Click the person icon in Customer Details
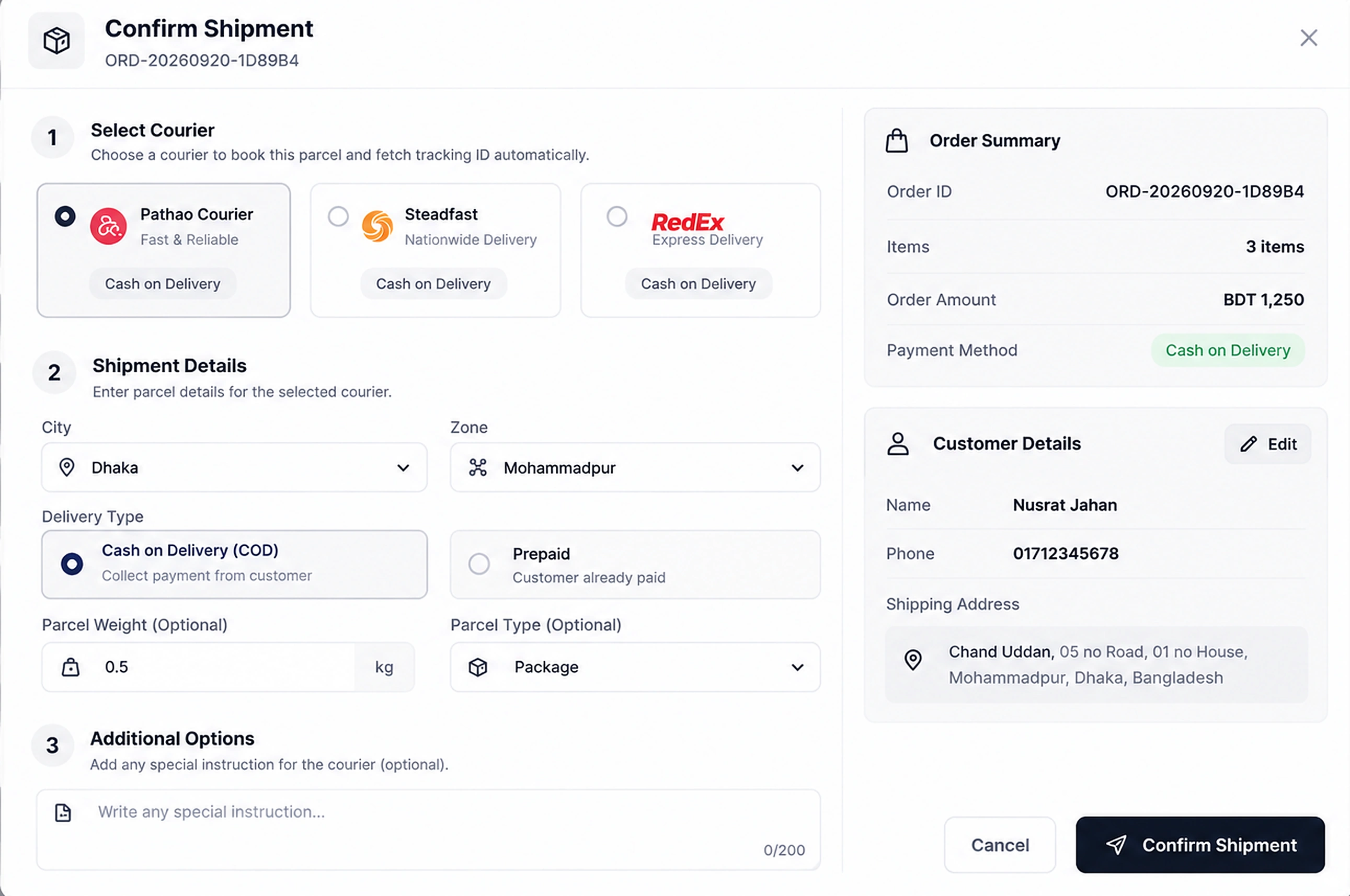Image resolution: width=1350 pixels, height=896 pixels. pos(897,443)
